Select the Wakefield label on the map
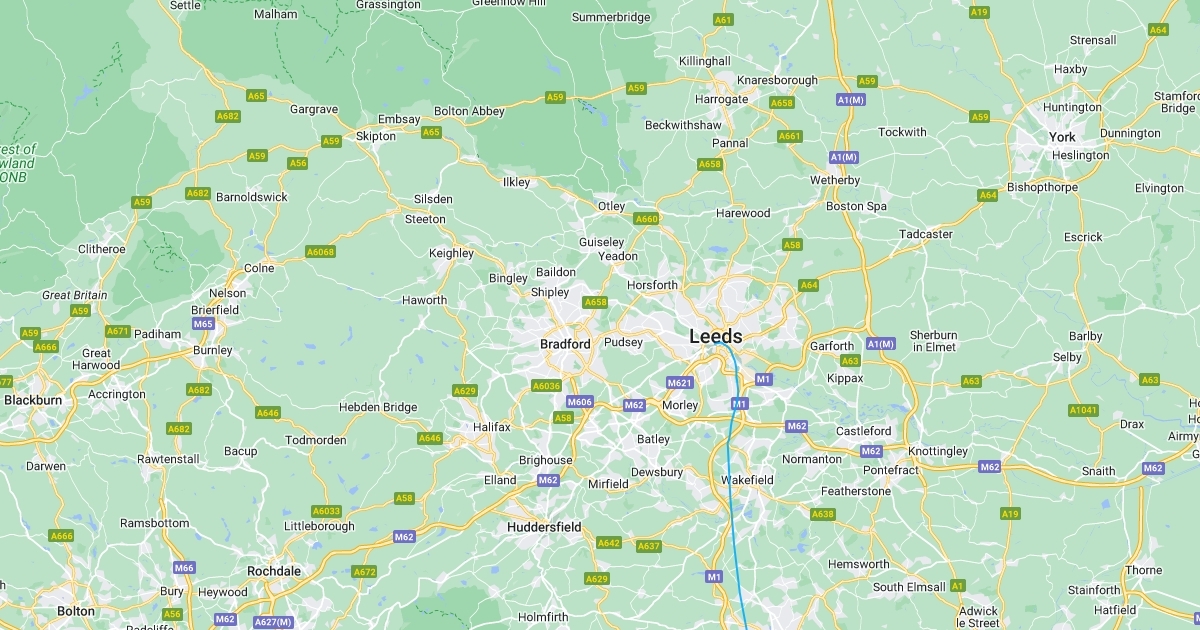The height and width of the screenshot is (630, 1200). point(748,480)
